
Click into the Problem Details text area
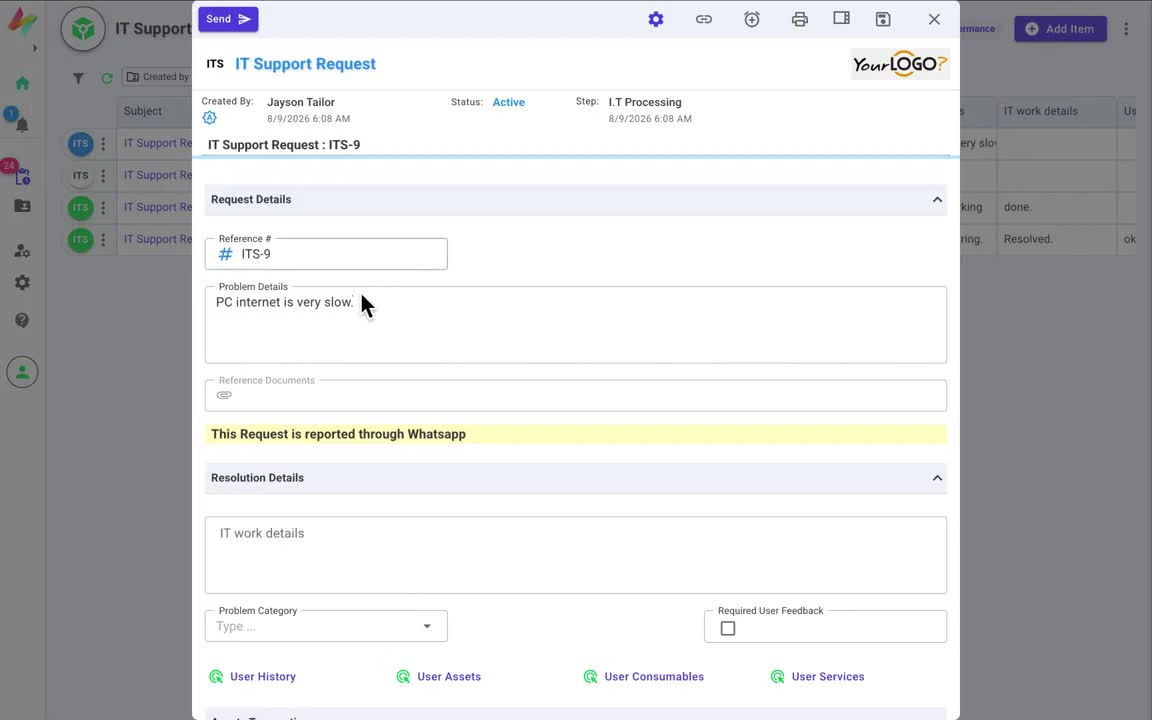point(575,325)
